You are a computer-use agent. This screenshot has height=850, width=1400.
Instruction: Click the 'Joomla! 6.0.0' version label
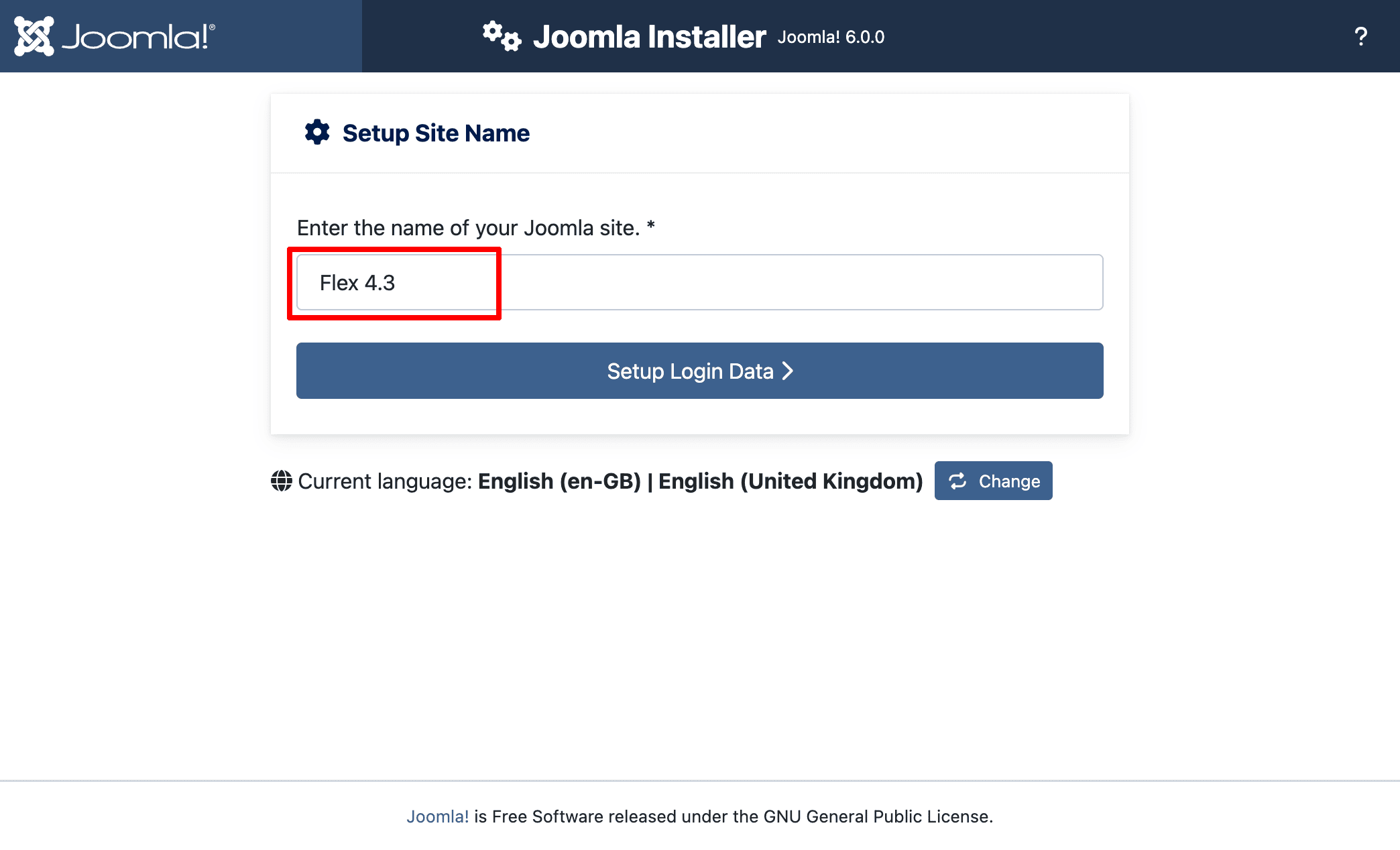pyautogui.click(x=831, y=38)
